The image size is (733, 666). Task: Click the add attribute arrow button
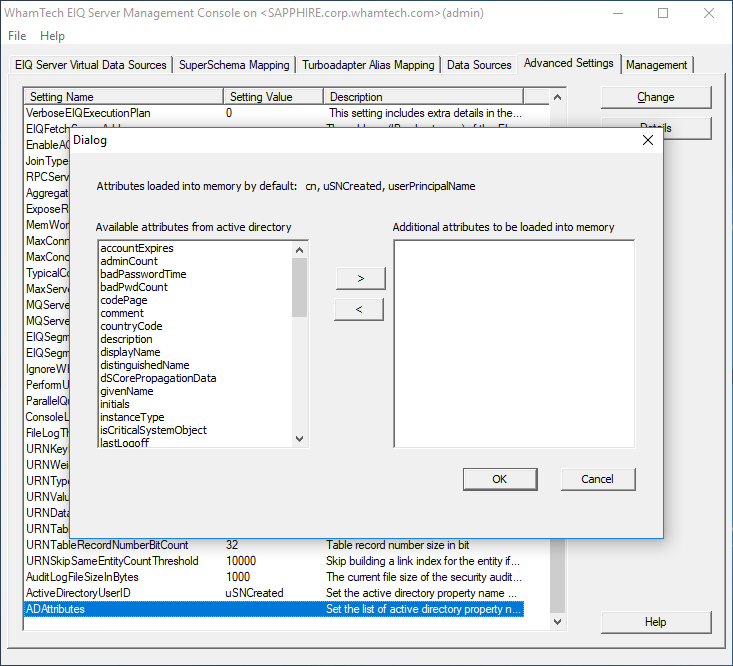point(359,277)
